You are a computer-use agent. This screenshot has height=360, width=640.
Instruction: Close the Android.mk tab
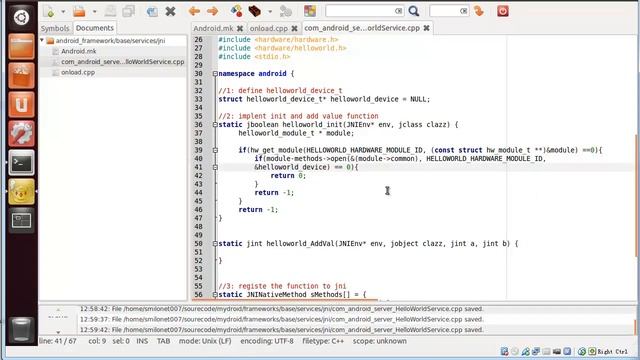tap(240, 28)
